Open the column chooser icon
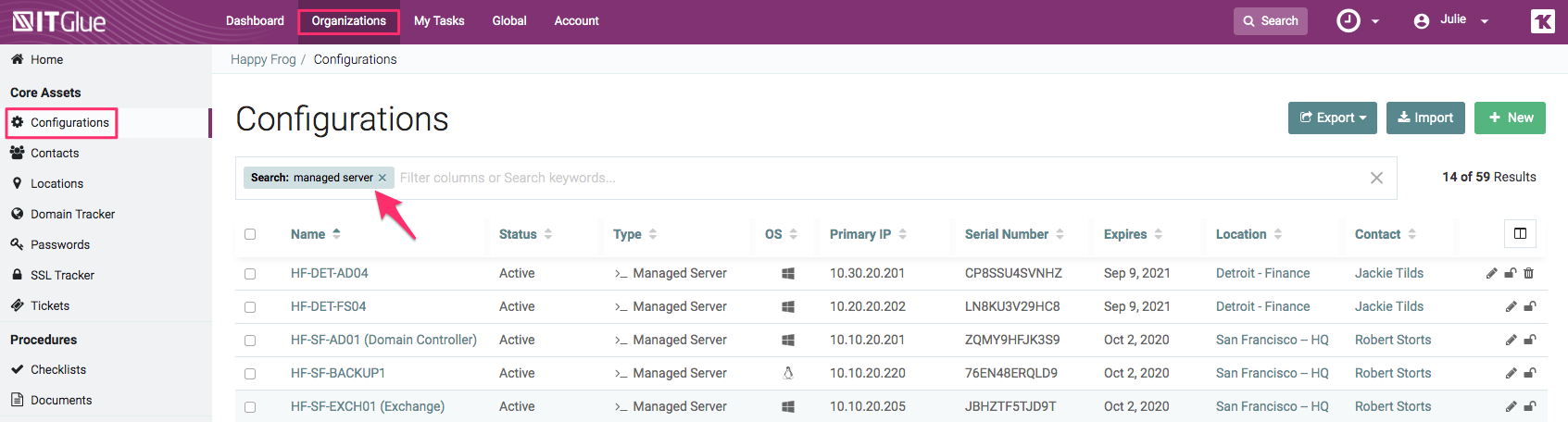This screenshot has width=1568, height=422. click(x=1520, y=233)
